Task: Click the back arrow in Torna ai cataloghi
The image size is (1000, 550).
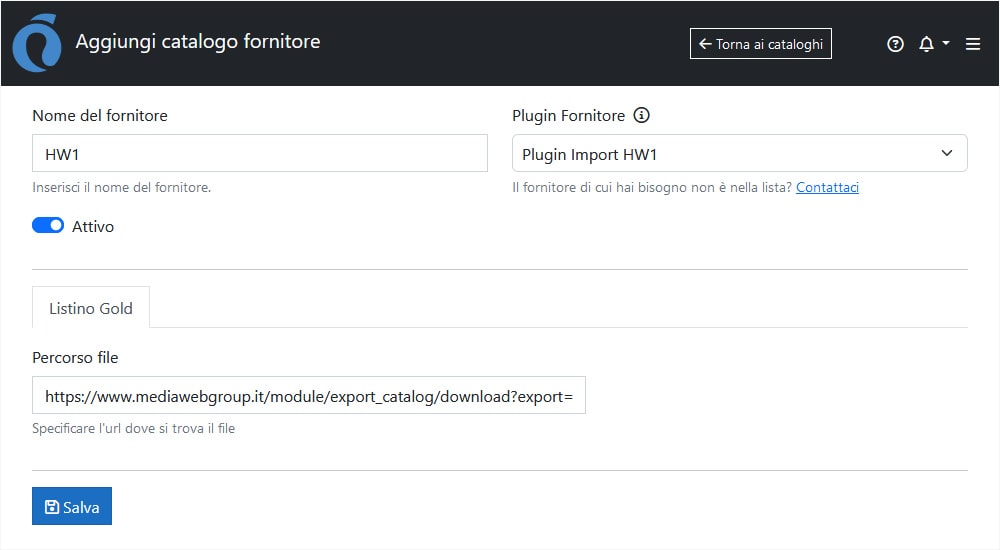Action: pyautogui.click(x=705, y=44)
